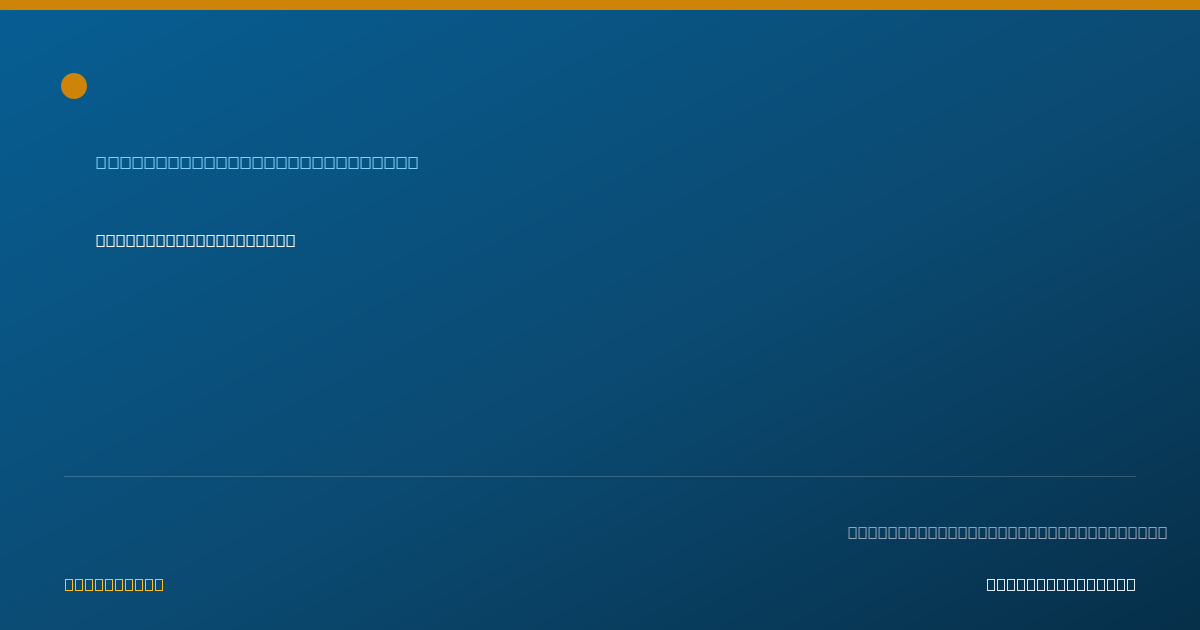Image resolution: width=1200 pixels, height=630 pixels.
Task: Open the yellow footer text at bottom left
Action: [x=114, y=584]
